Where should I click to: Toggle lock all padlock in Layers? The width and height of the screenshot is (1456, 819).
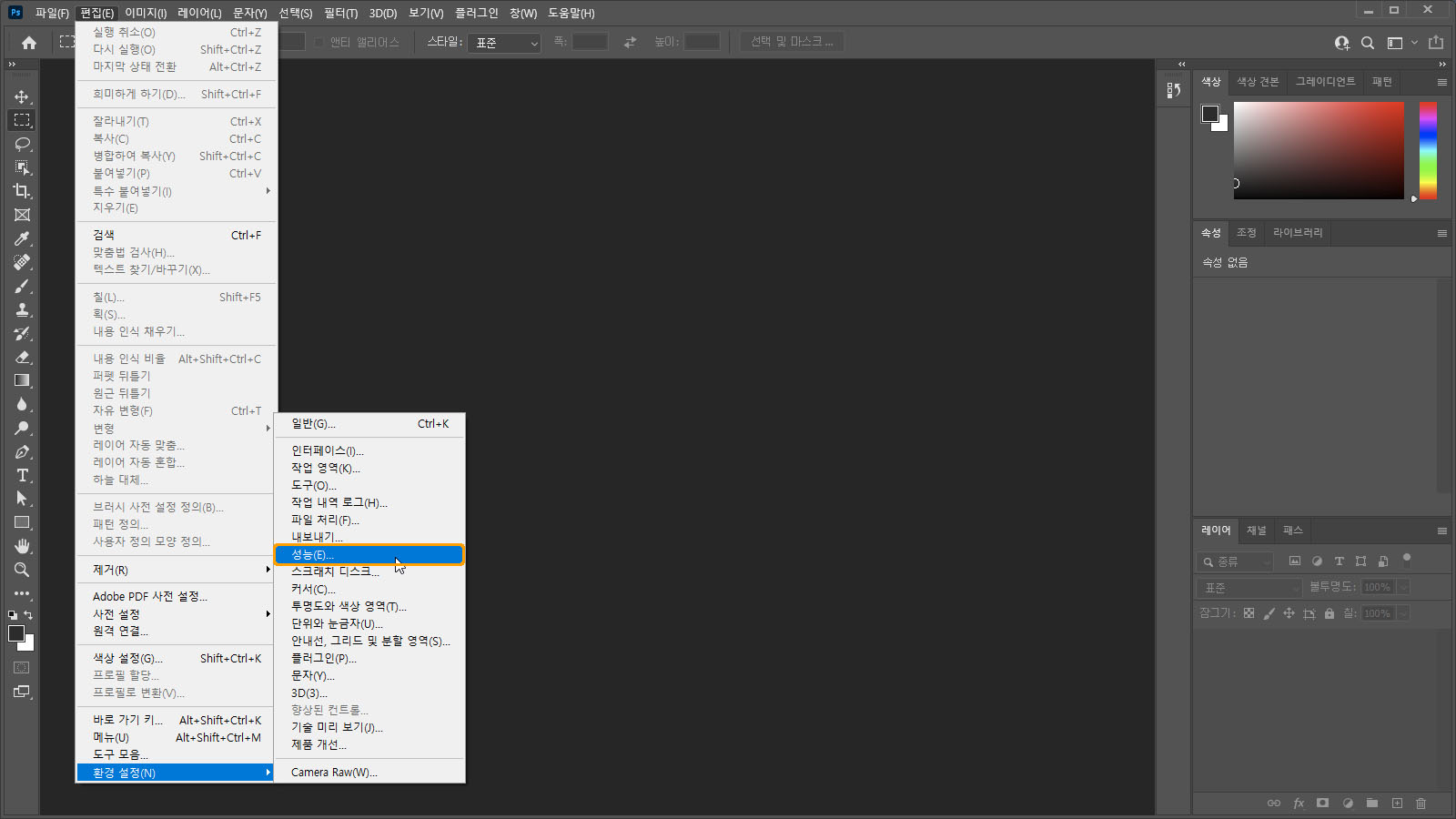tap(1330, 613)
